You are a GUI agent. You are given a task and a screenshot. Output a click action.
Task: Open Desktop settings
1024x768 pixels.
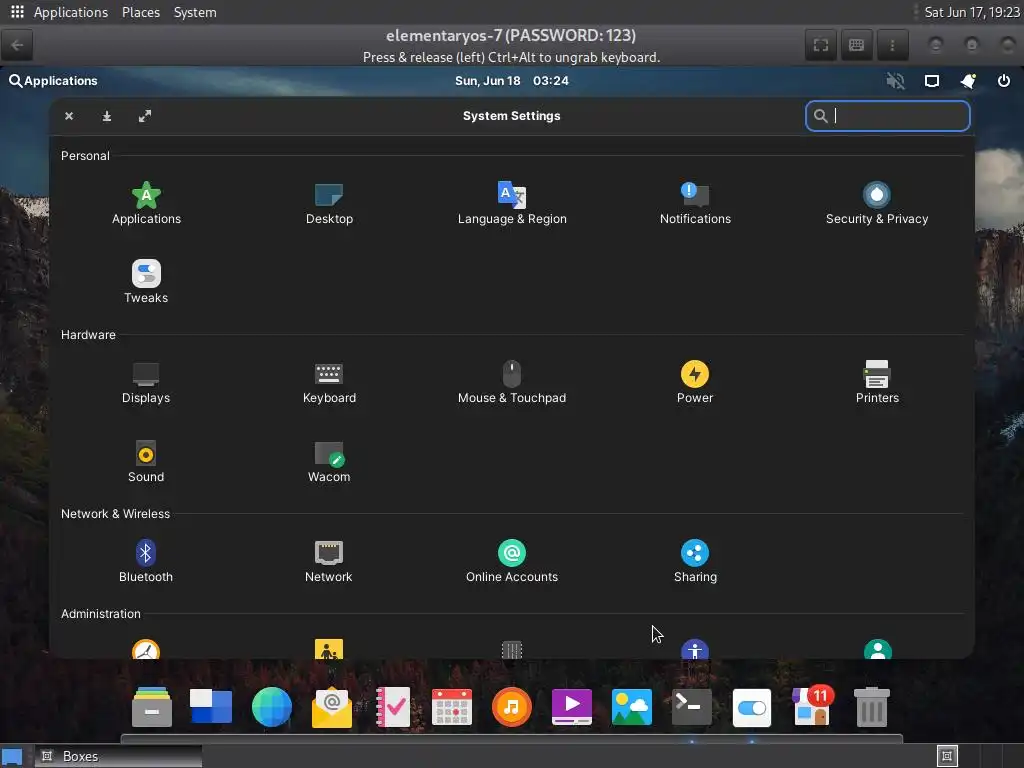coord(329,204)
